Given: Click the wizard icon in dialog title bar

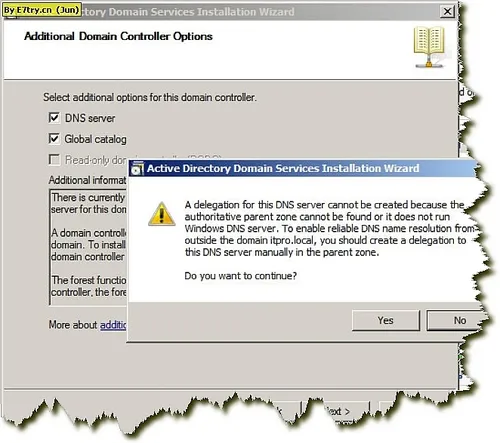Looking at the screenshot, I should tap(137, 168).
